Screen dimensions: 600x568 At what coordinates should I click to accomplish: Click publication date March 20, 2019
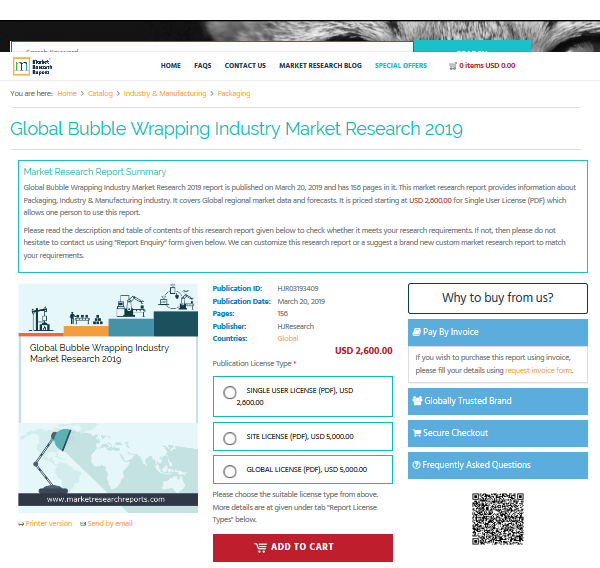pyautogui.click(x=301, y=302)
